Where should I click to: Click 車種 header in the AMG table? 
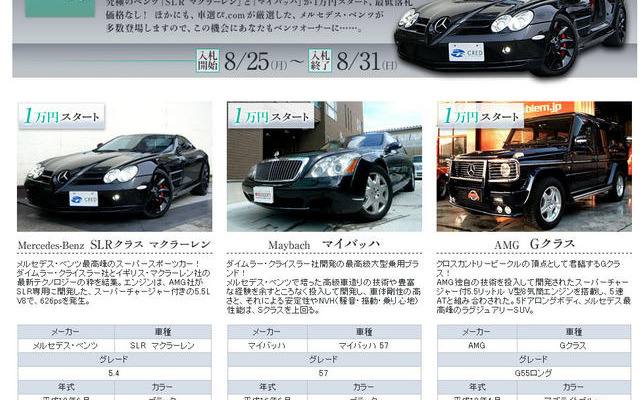point(574,331)
